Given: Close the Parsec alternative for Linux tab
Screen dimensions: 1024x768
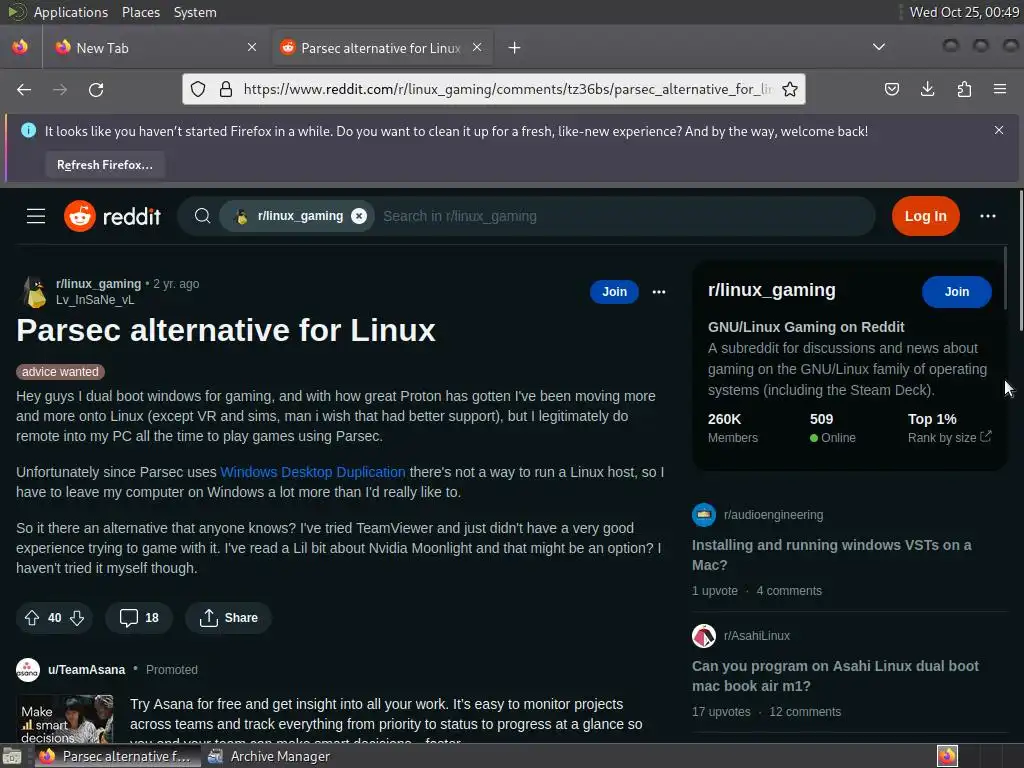Looking at the screenshot, I should pyautogui.click(x=477, y=48).
